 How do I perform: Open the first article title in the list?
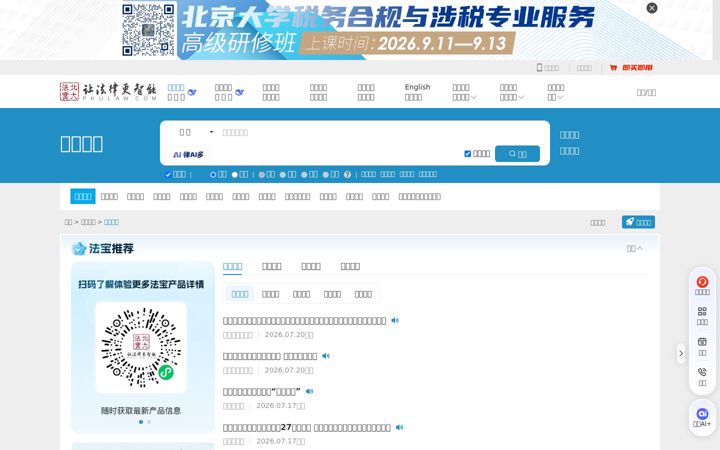click(304, 321)
